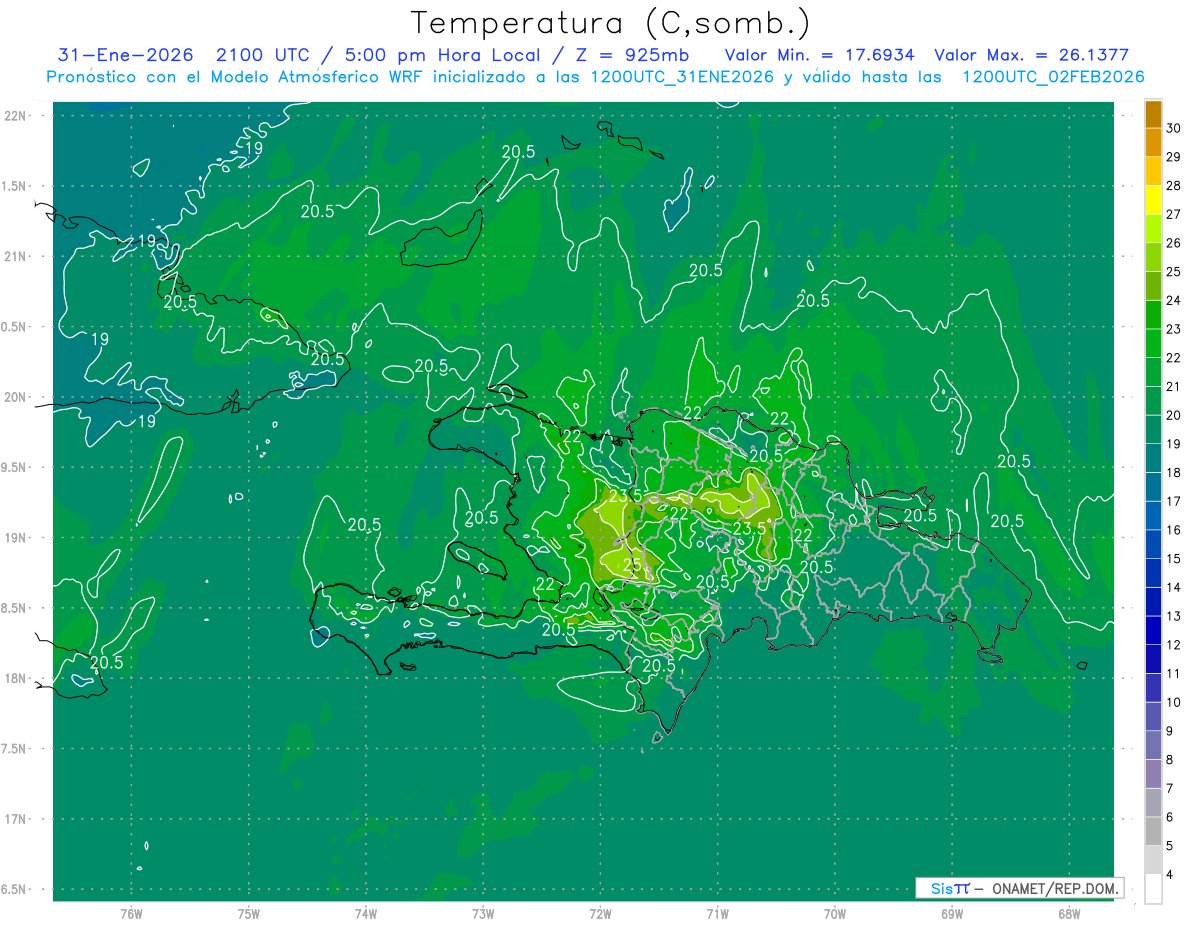Click the "19N" latitude axis label

(17, 538)
